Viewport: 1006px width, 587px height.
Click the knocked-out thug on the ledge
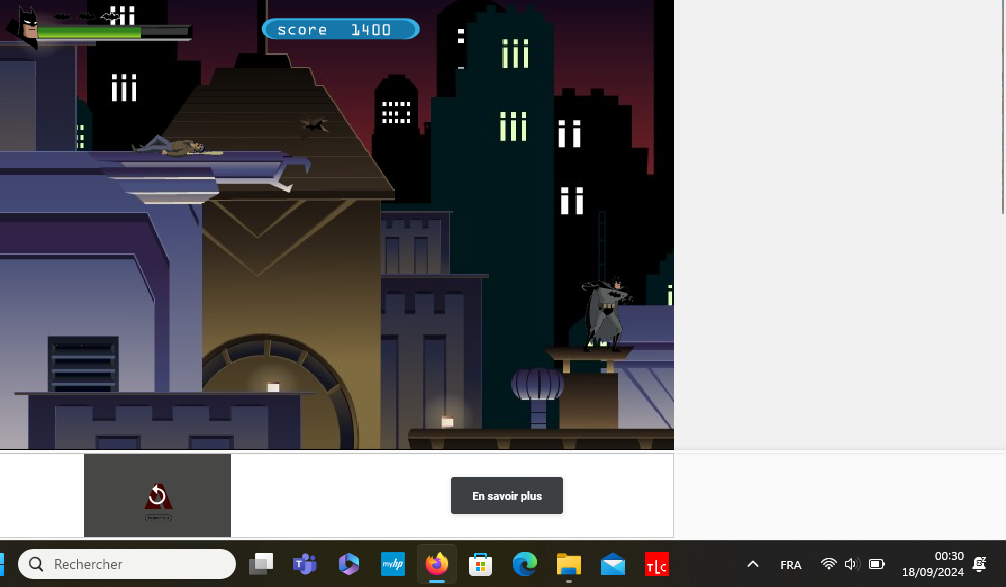pyautogui.click(x=180, y=148)
